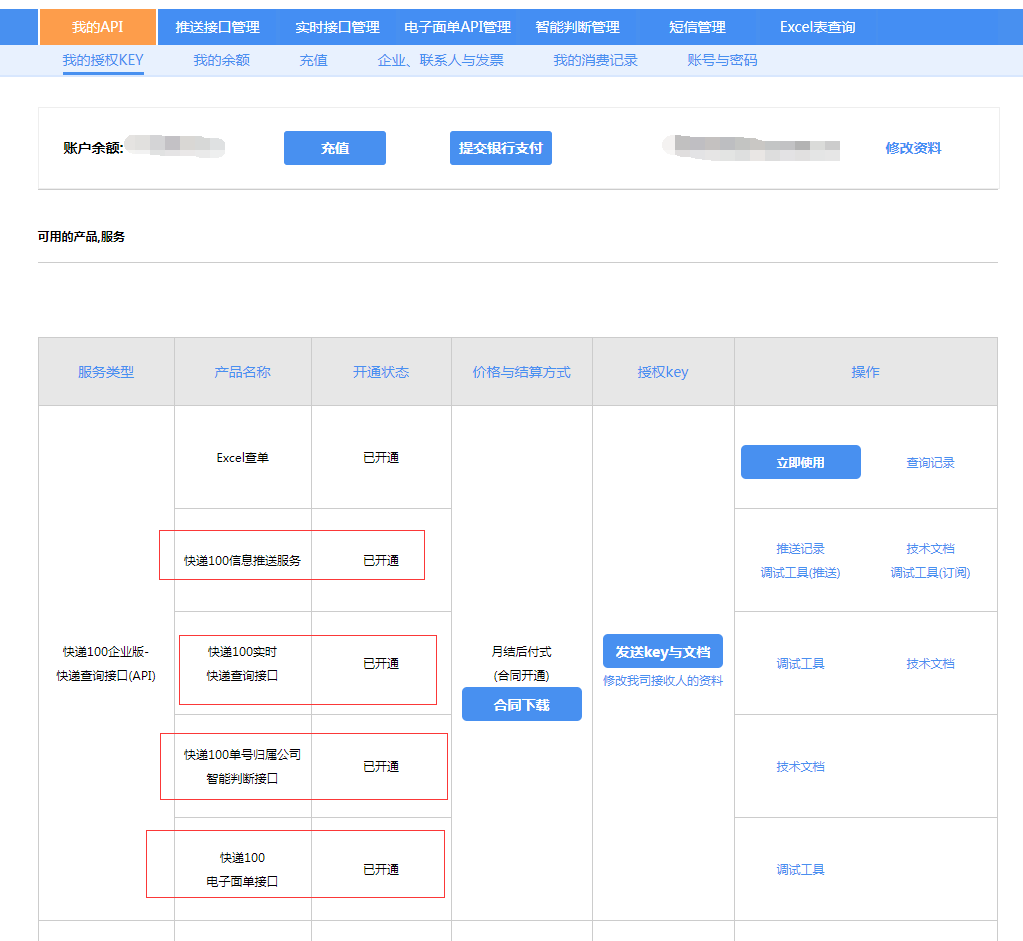Open the 实时接口管理 tab
1023x941 pixels.
tap(337, 27)
